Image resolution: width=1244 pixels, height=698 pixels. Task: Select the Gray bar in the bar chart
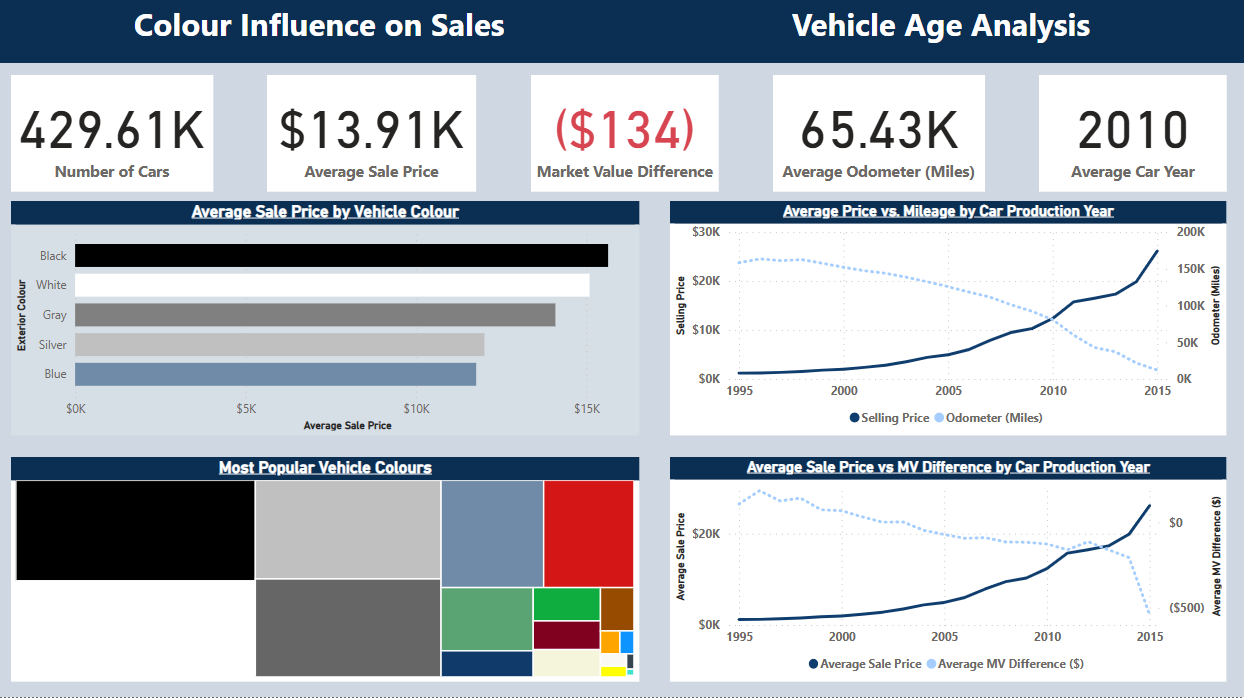315,315
